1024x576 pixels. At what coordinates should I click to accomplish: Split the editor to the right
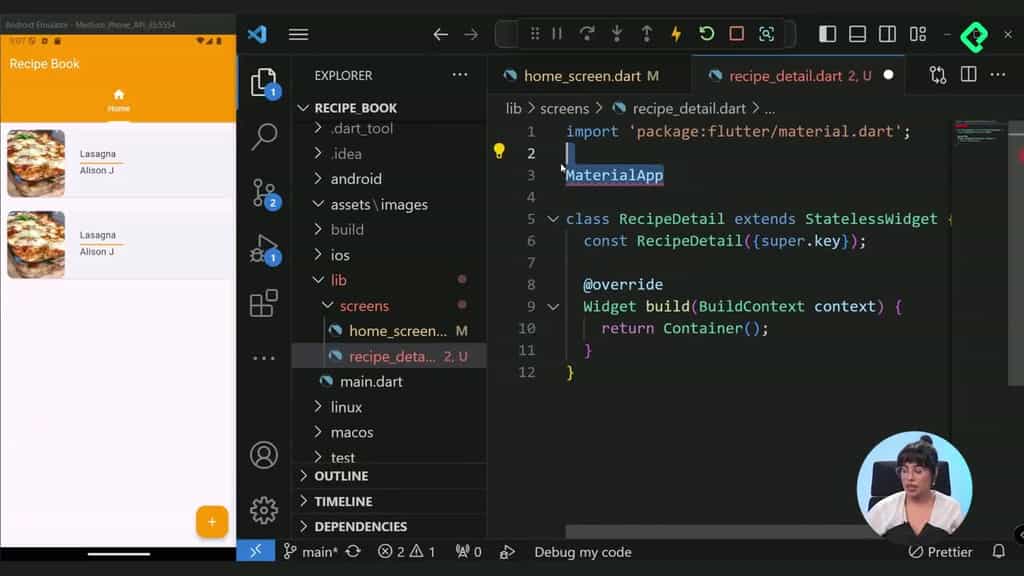point(968,75)
